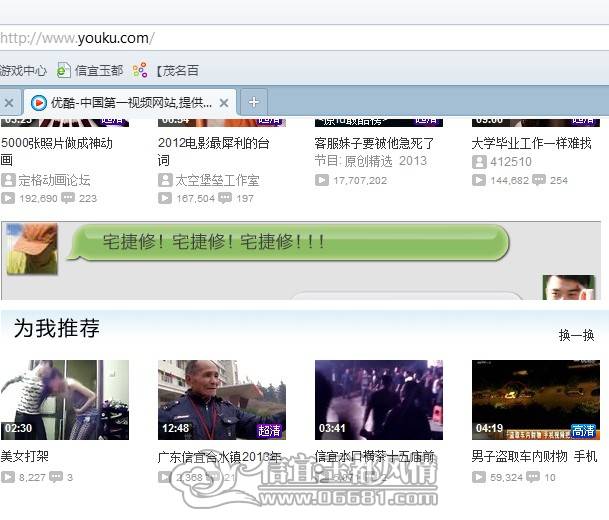Click the colorful dots icon beside 茂名百

[x=140, y=70]
